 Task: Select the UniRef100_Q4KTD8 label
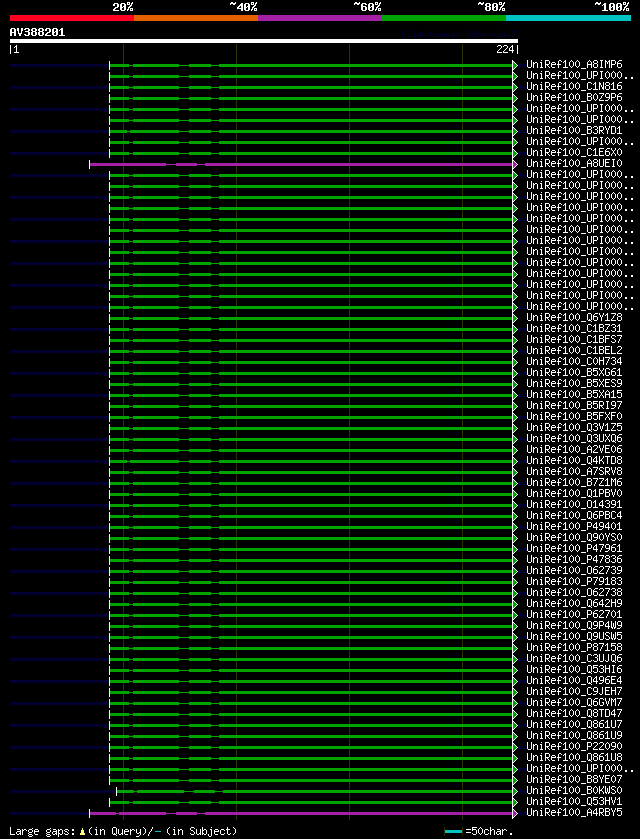click(x=574, y=461)
